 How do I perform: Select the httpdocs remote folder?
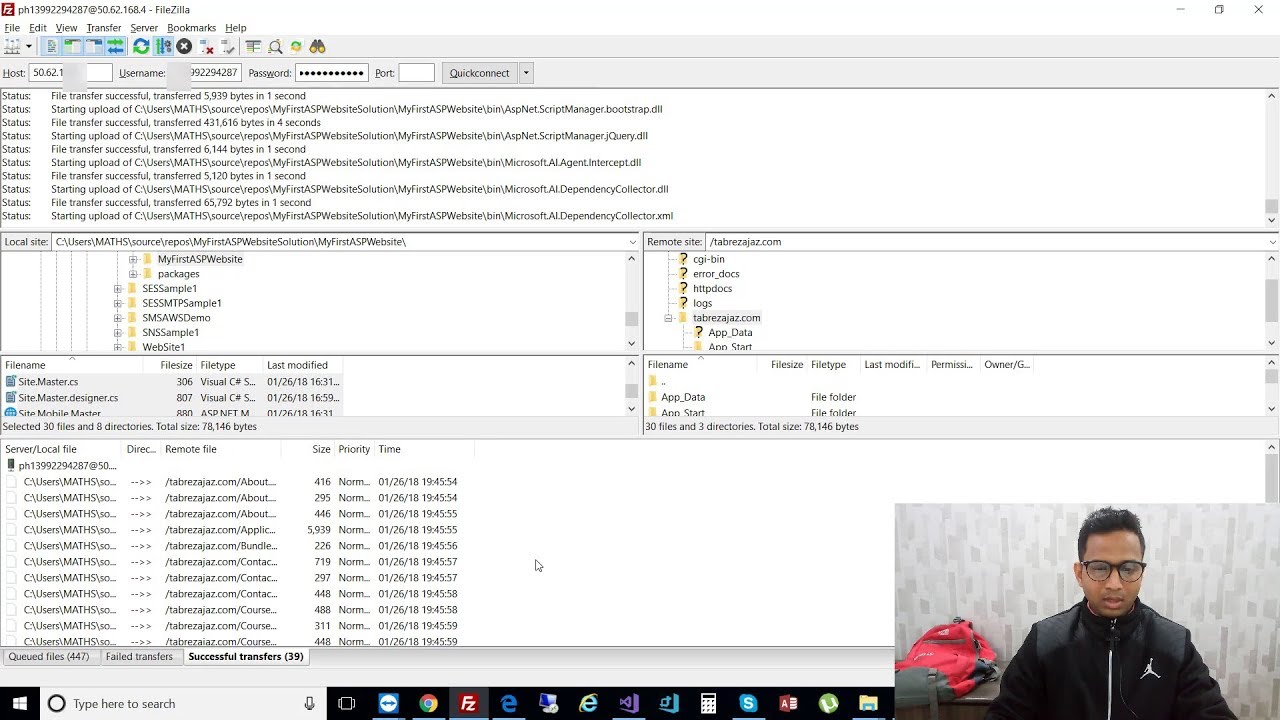[x=712, y=289]
